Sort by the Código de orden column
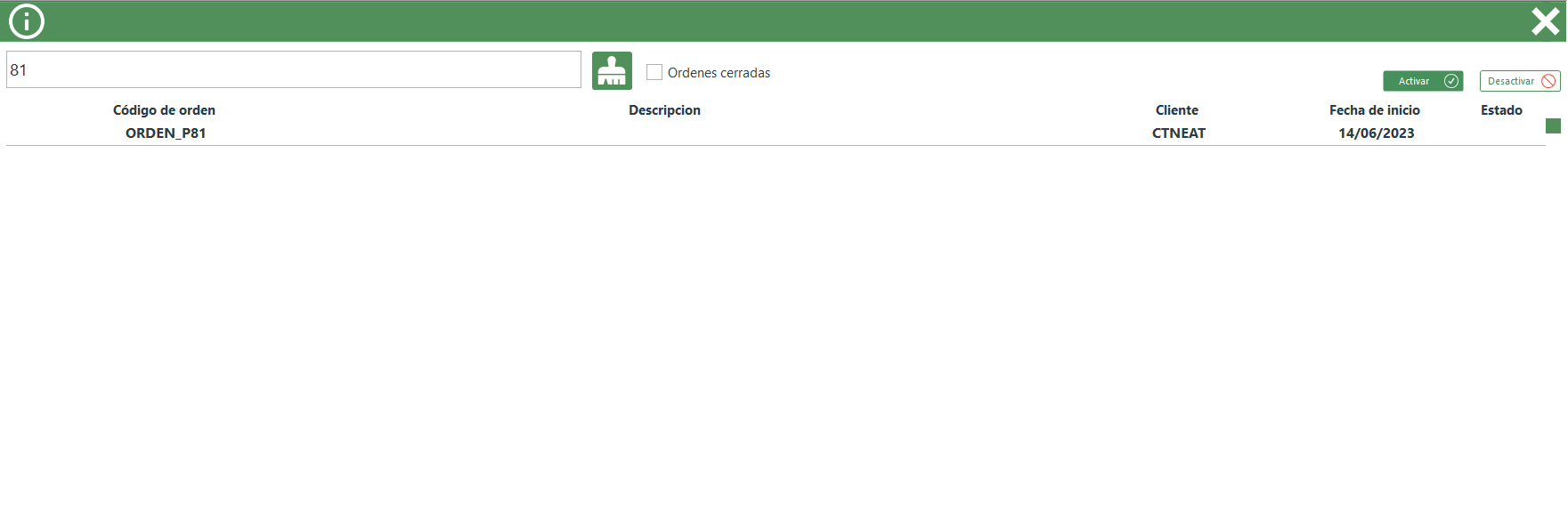 [x=164, y=110]
